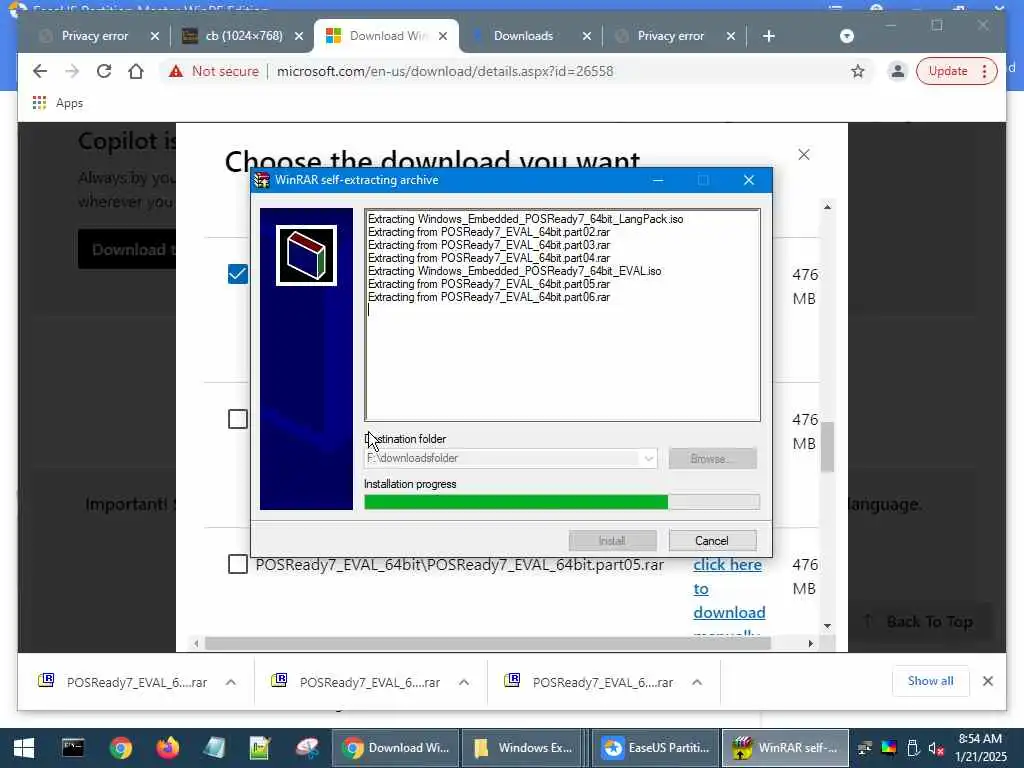Close the Downloads tab
Viewport: 1024px width, 768px height.
(x=586, y=36)
